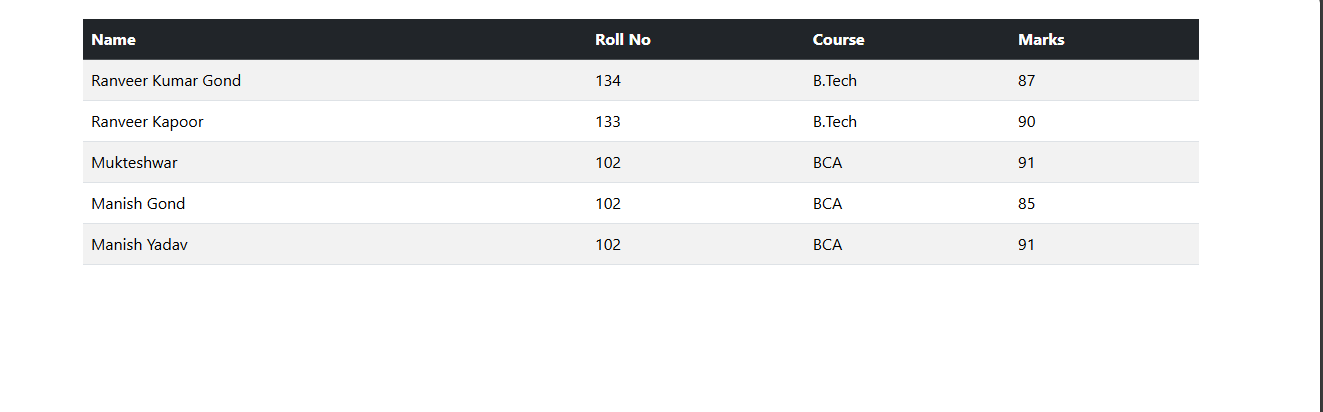Click the marks value 85
This screenshot has width=1323, height=412.
point(1027,204)
